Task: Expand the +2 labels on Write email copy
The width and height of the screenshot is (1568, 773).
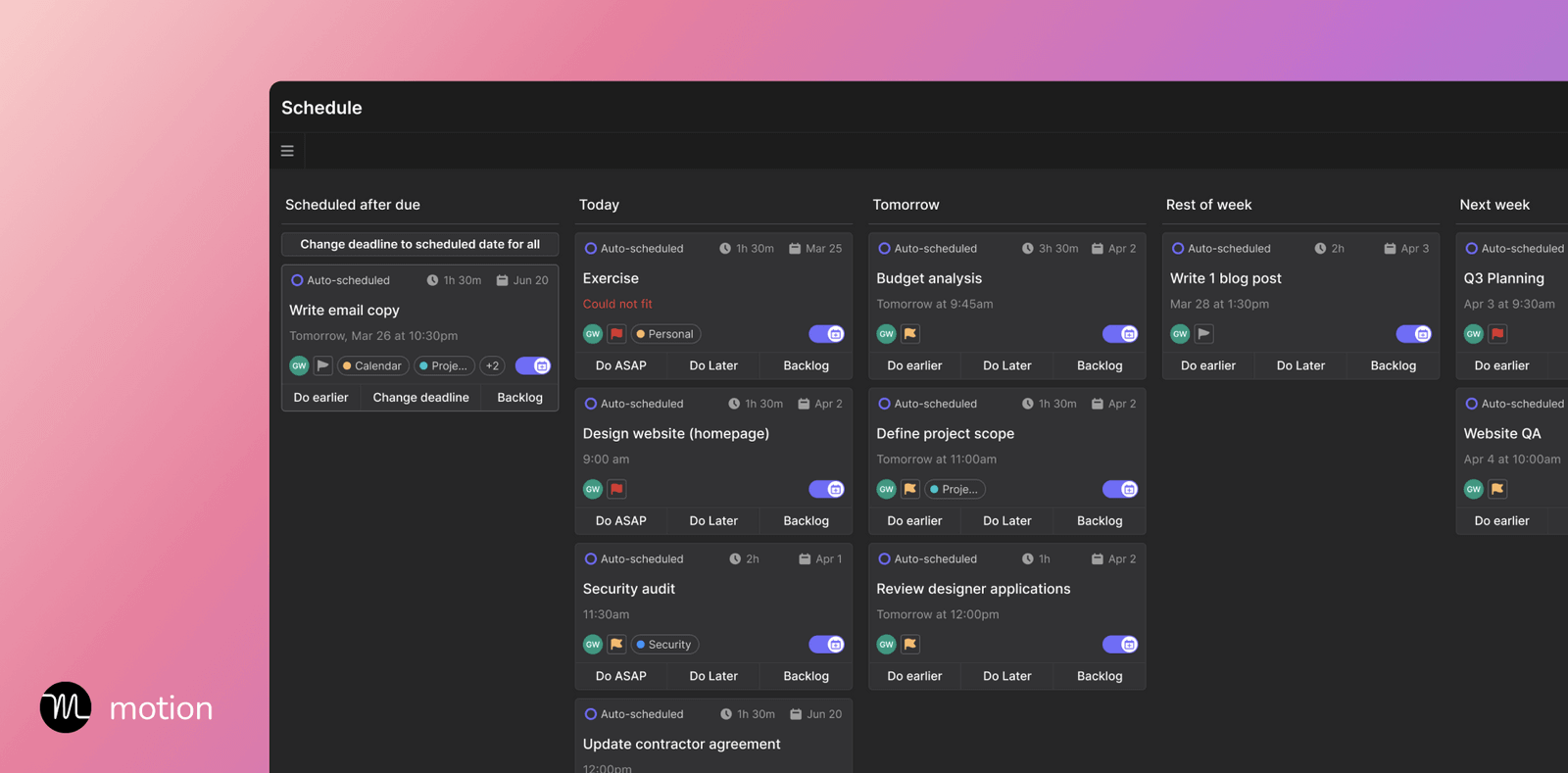Action: click(492, 365)
